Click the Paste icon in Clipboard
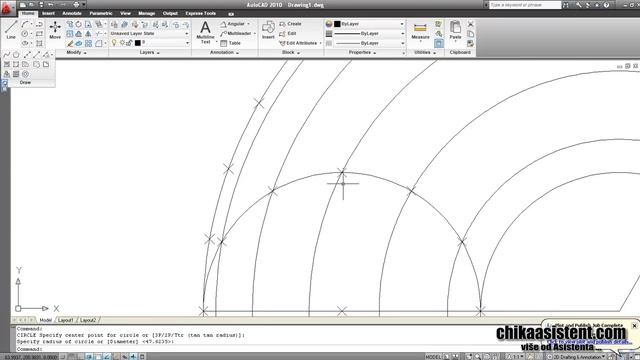The image size is (640, 360). (x=455, y=30)
